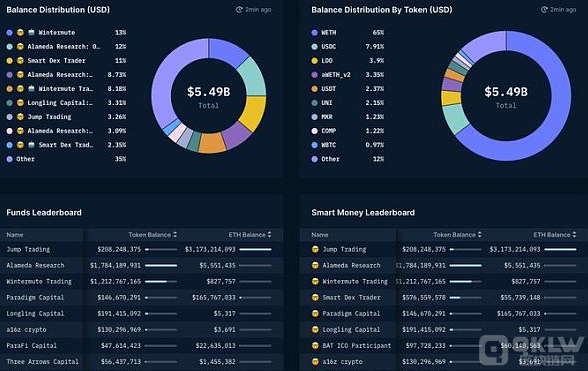The height and width of the screenshot is (371, 588).
Task: Click the emoji icon in the Alameda Research 12% legend row
Action: click(20, 47)
